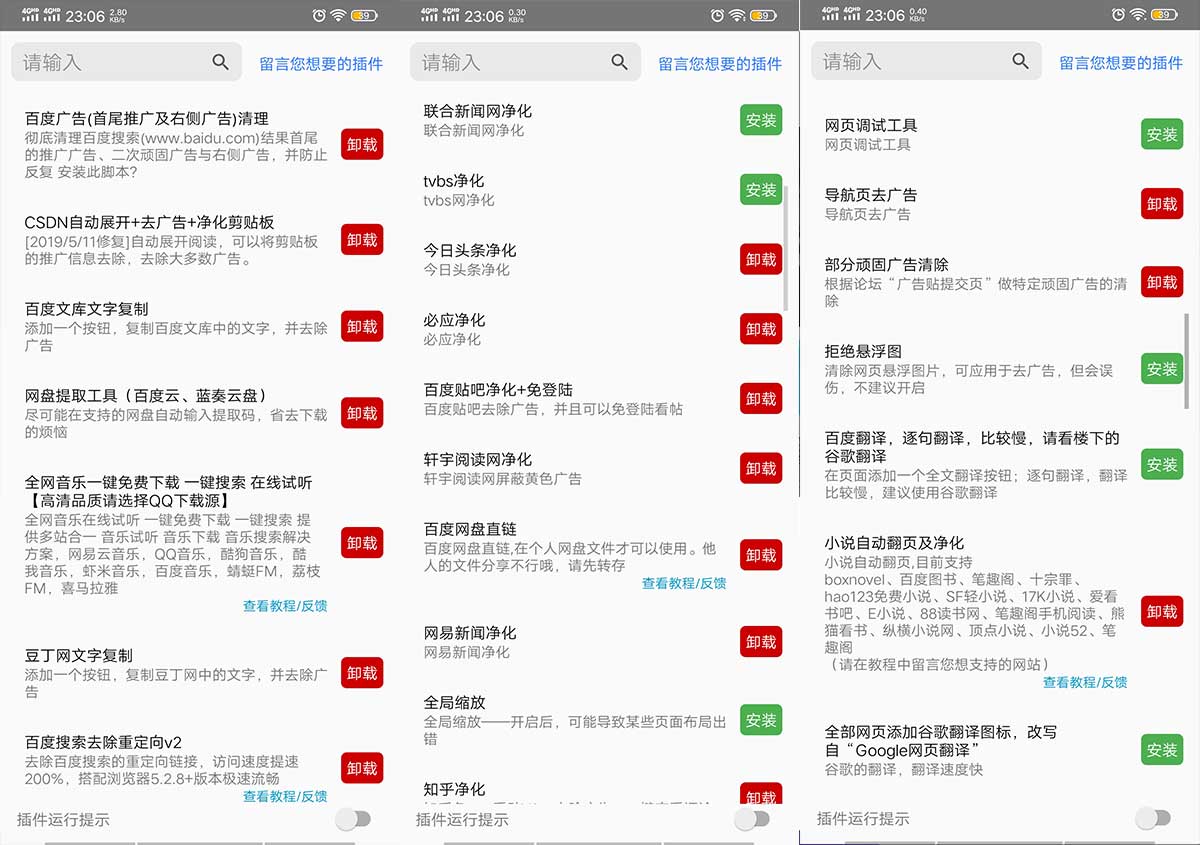Select 网页调试工具 plugin title
This screenshot has width=1200, height=845.
click(x=871, y=126)
